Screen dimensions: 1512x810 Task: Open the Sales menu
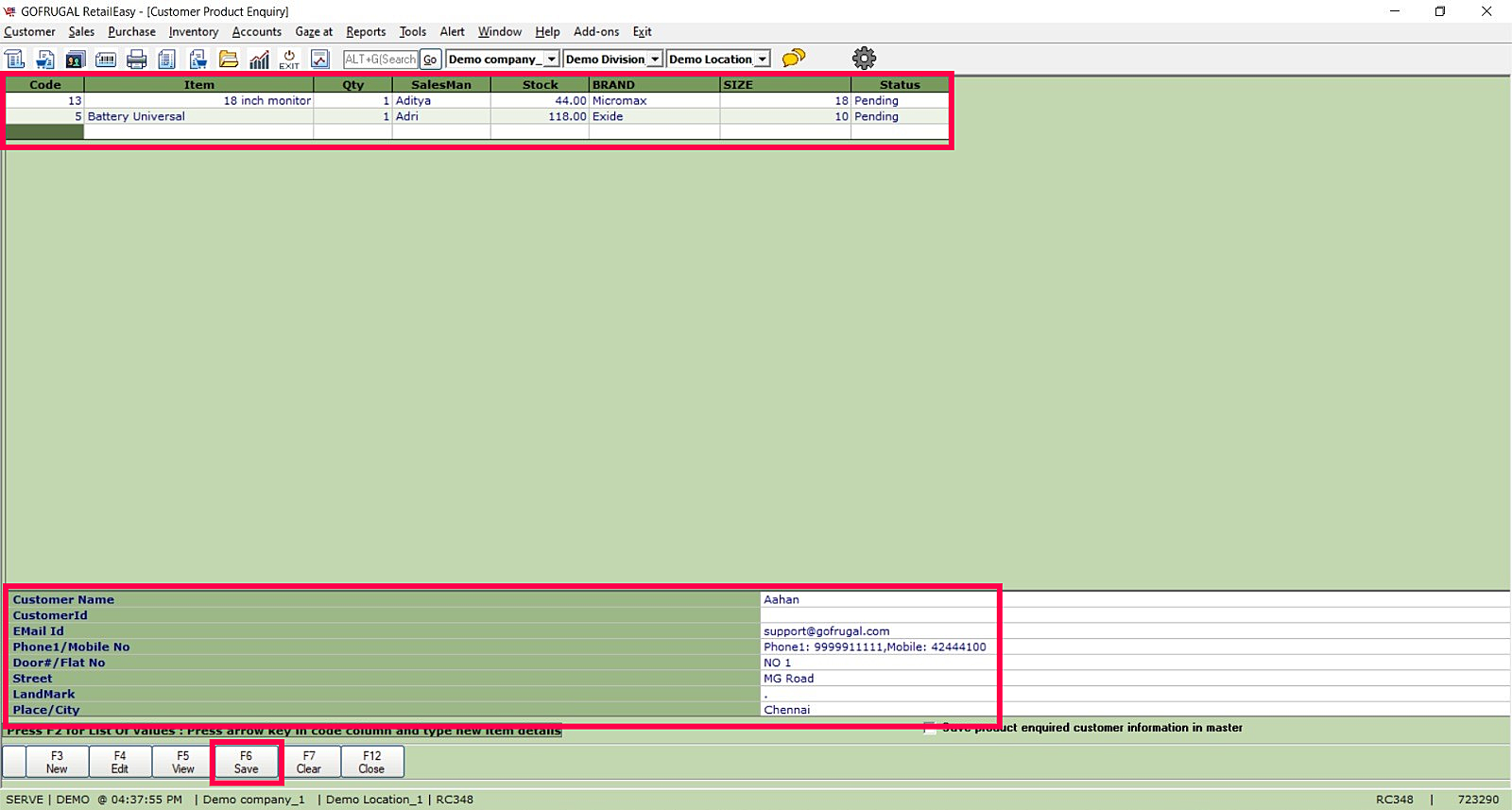click(81, 32)
